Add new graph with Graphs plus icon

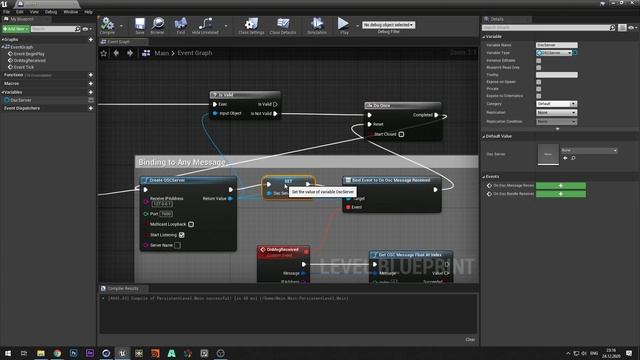tap(91, 40)
